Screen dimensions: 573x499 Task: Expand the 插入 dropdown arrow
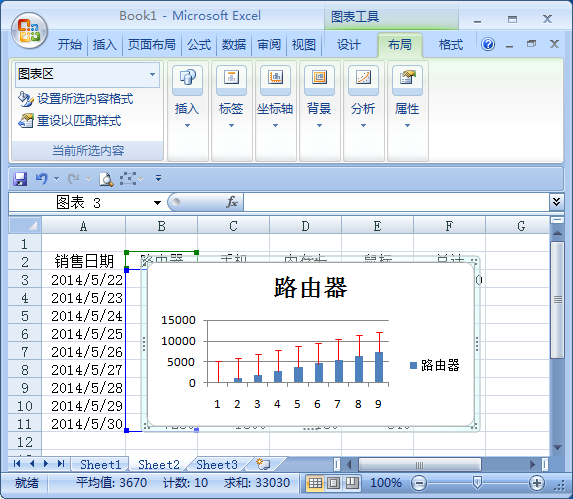(187, 125)
